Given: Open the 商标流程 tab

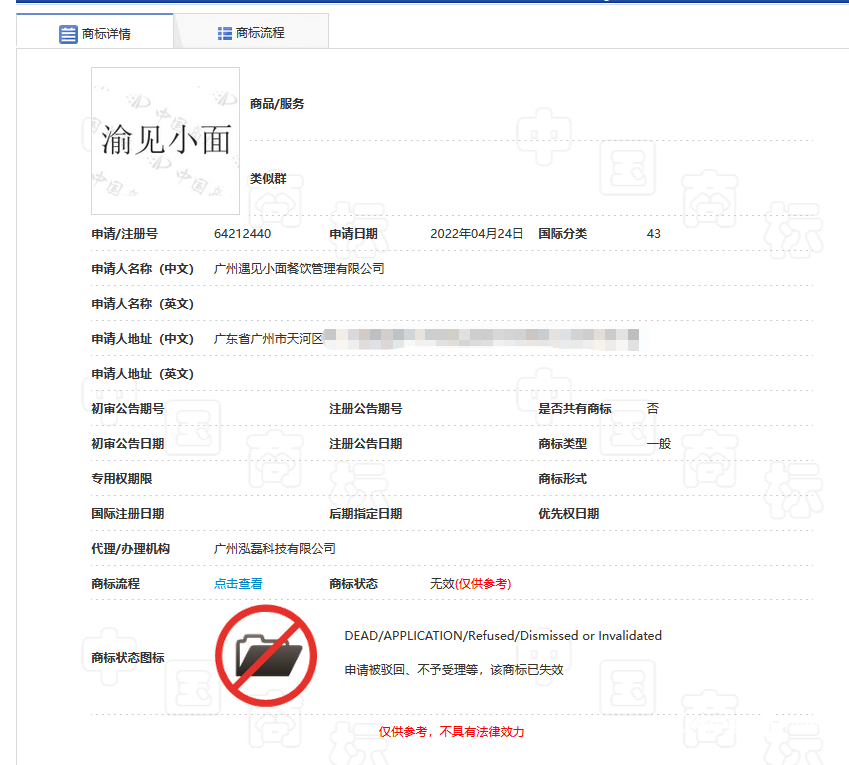Looking at the screenshot, I should click(x=251, y=33).
